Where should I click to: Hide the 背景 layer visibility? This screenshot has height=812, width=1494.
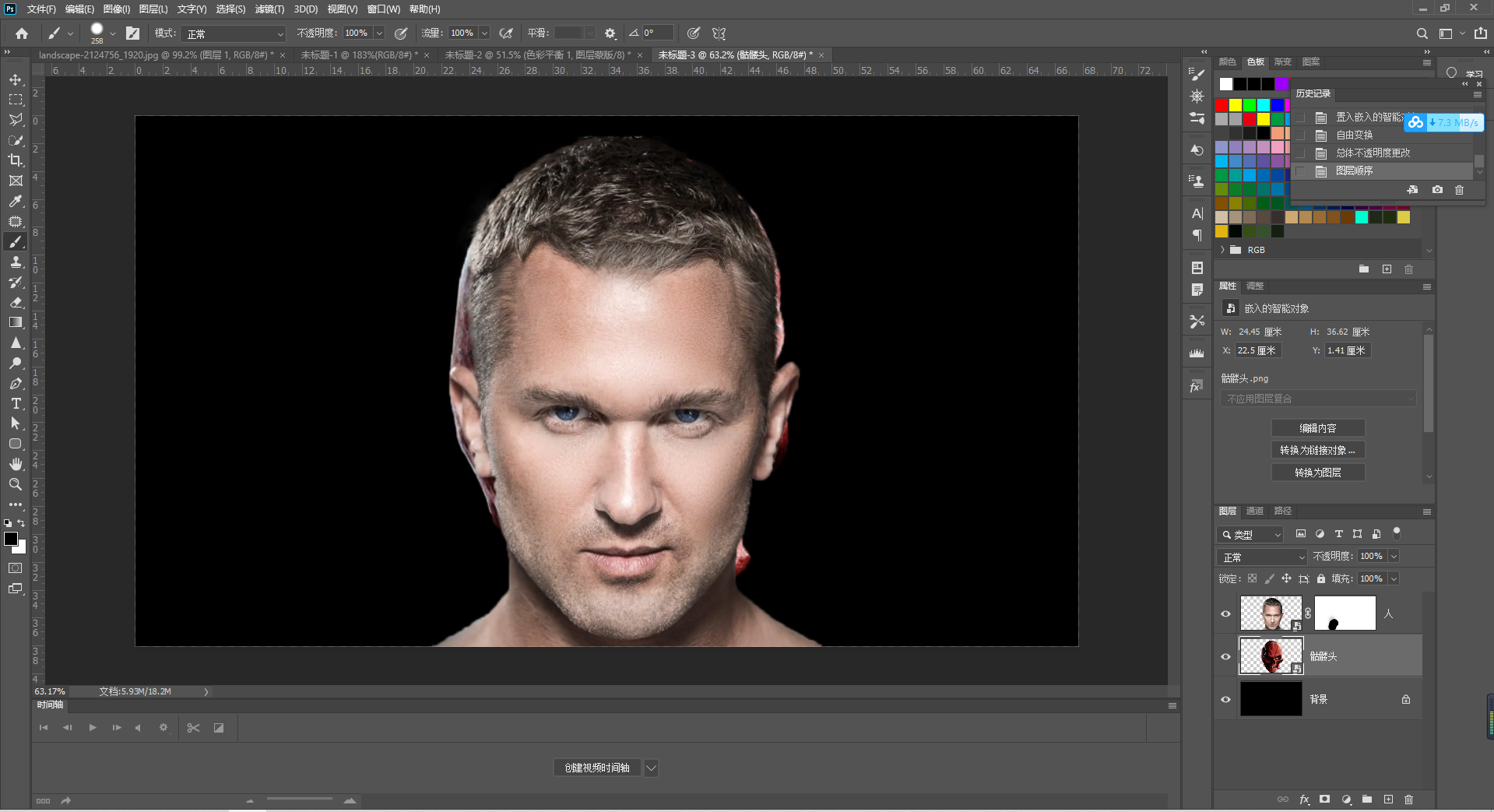point(1225,699)
